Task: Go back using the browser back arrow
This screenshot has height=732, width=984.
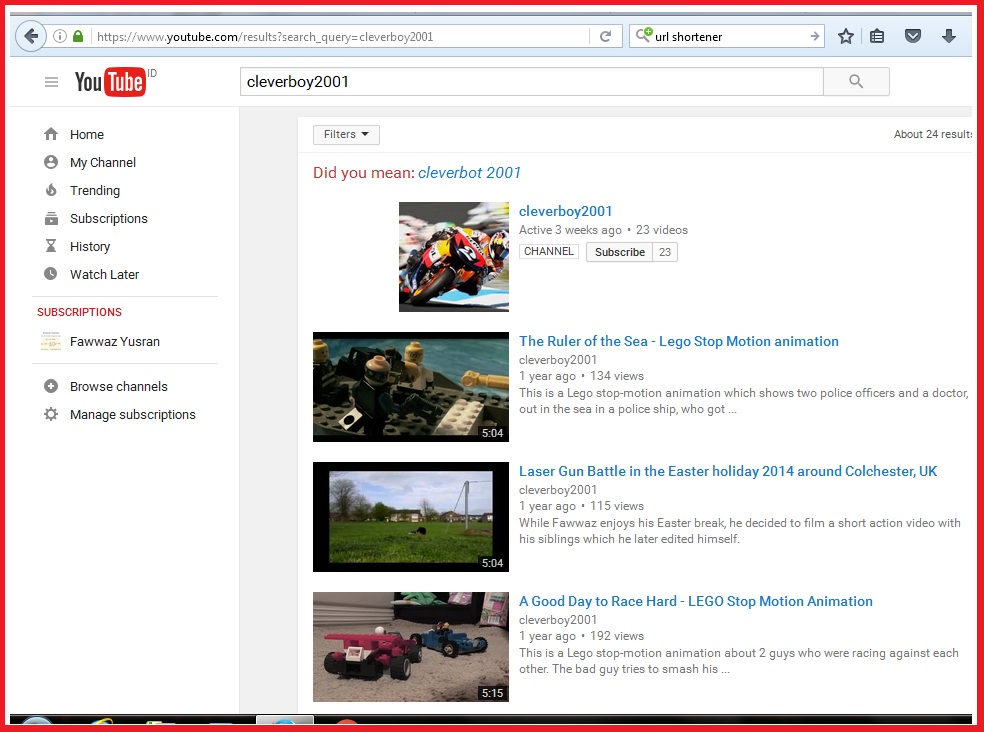Action: [x=30, y=36]
